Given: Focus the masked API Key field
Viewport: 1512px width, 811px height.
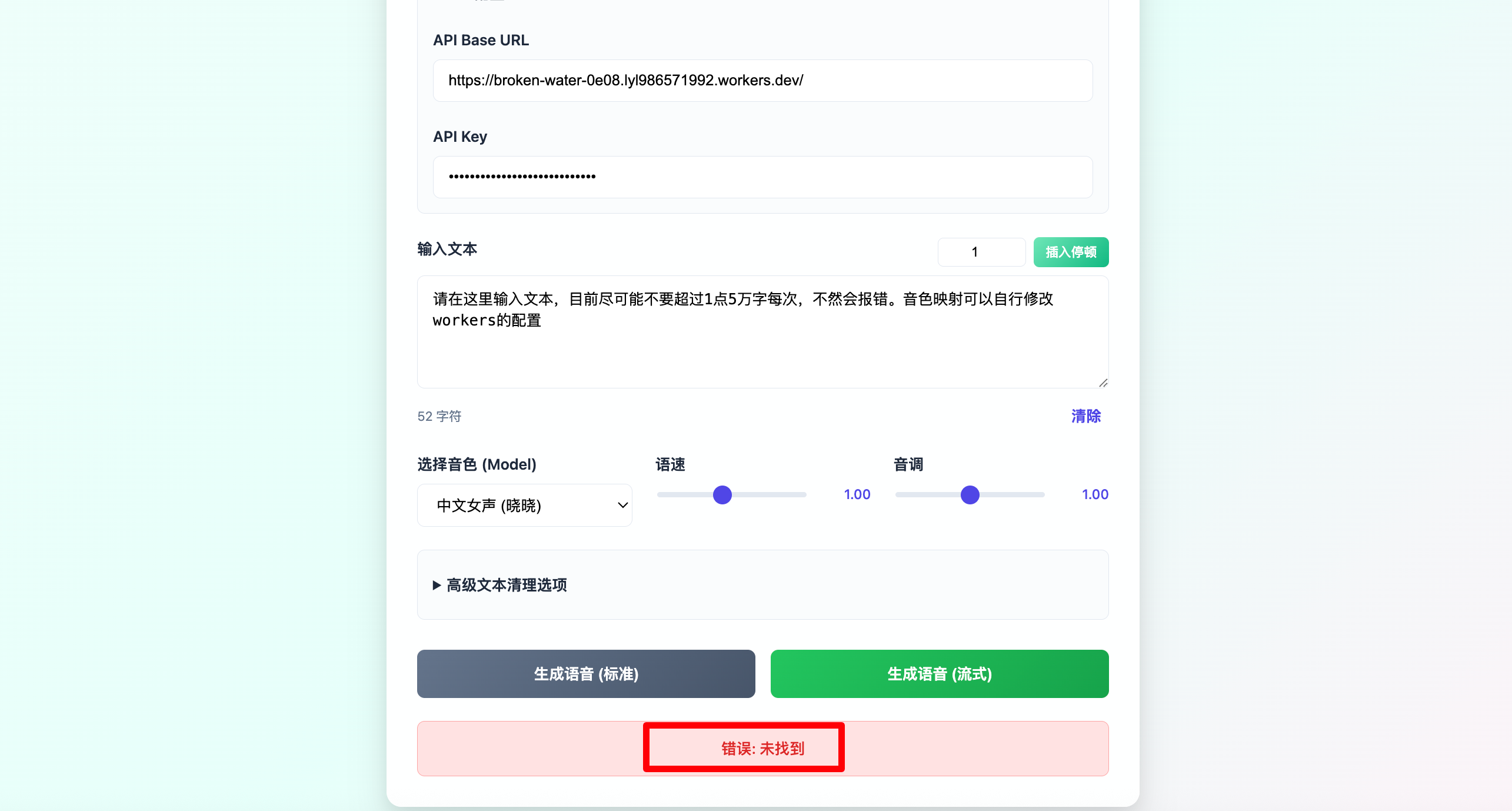Looking at the screenshot, I should (762, 177).
